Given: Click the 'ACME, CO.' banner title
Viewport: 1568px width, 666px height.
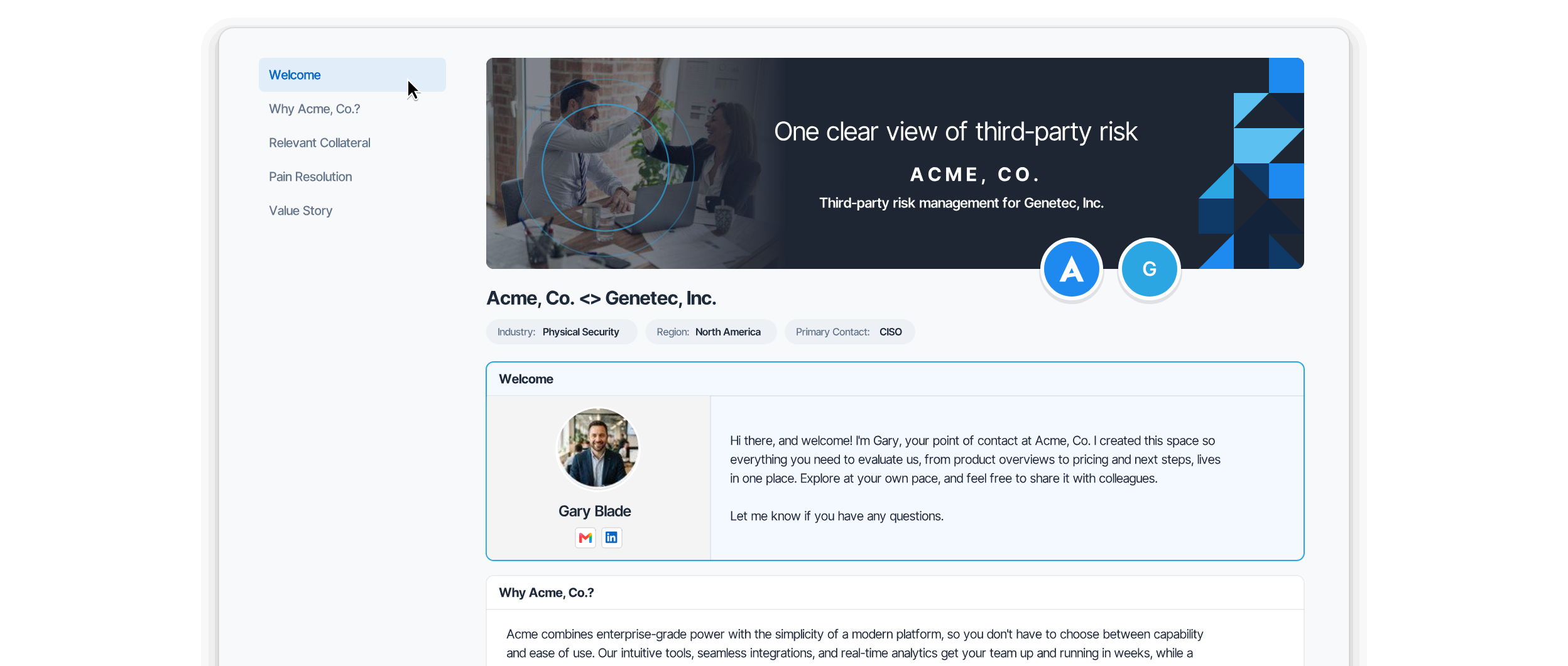Looking at the screenshot, I should click(976, 174).
